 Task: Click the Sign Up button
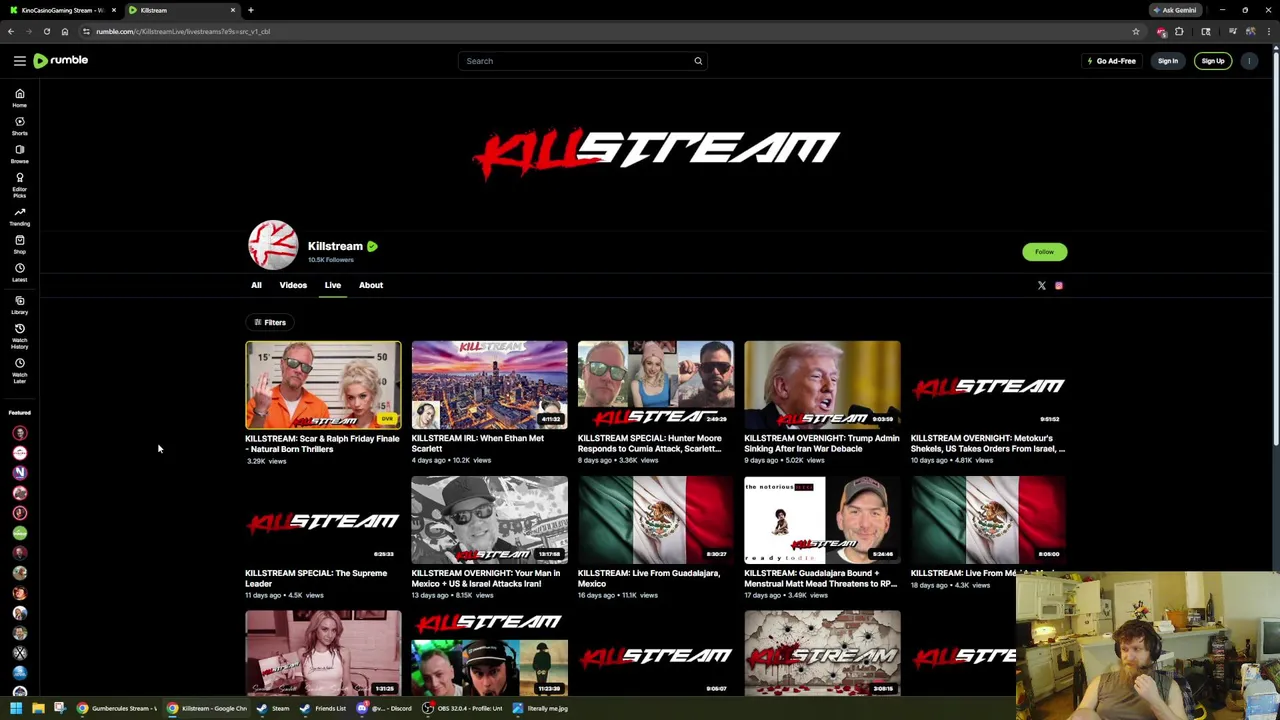click(1212, 61)
